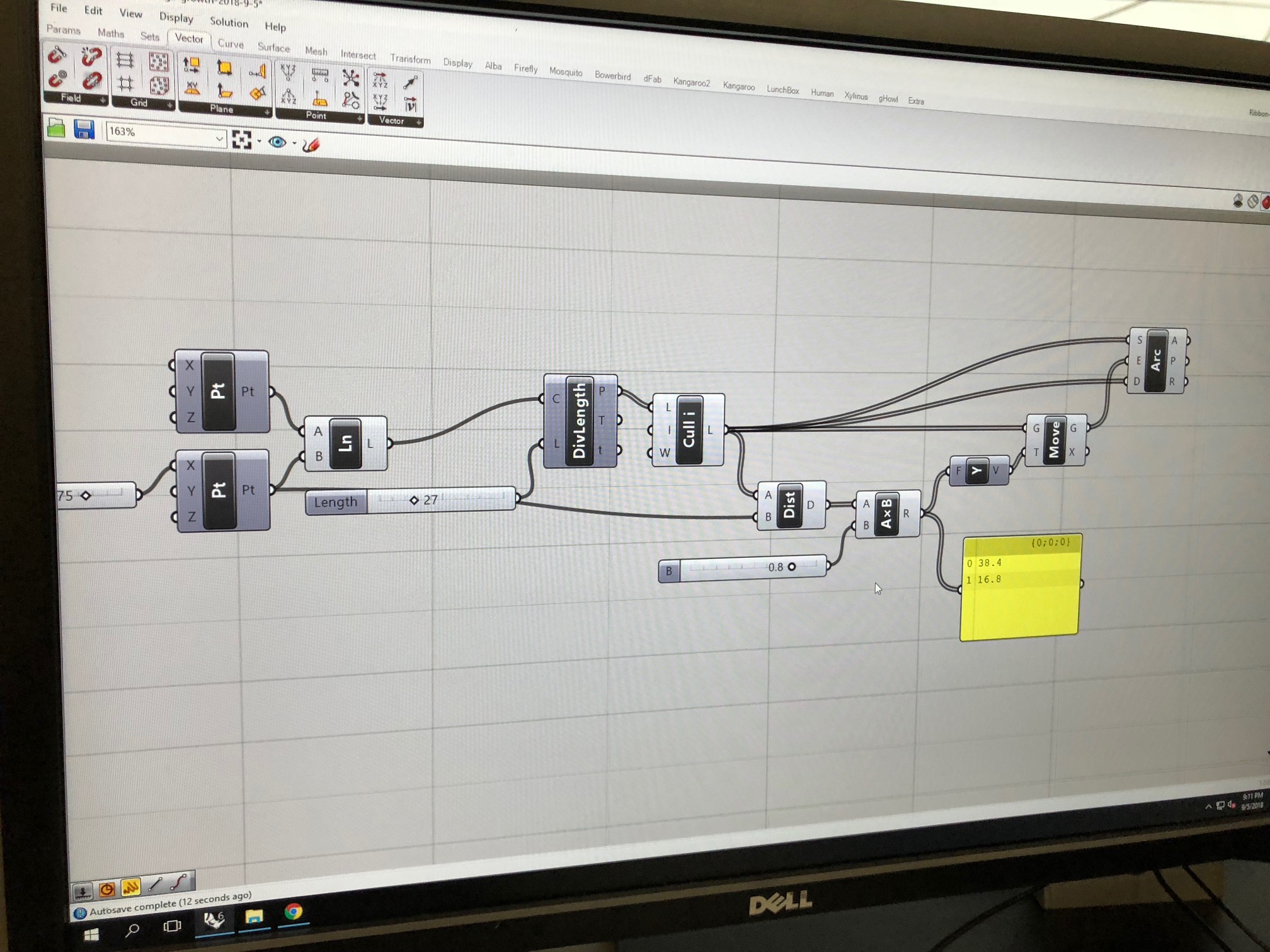
Task: Click the DivLength component
Action: point(579,421)
